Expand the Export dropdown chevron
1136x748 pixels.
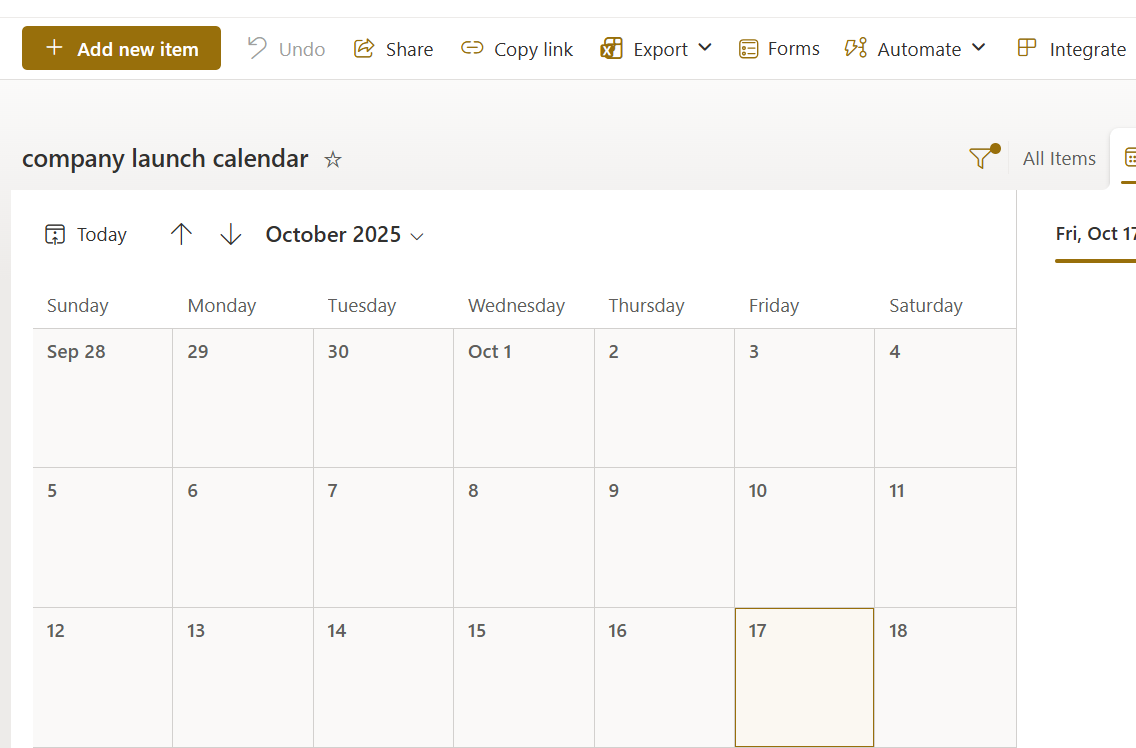704,48
